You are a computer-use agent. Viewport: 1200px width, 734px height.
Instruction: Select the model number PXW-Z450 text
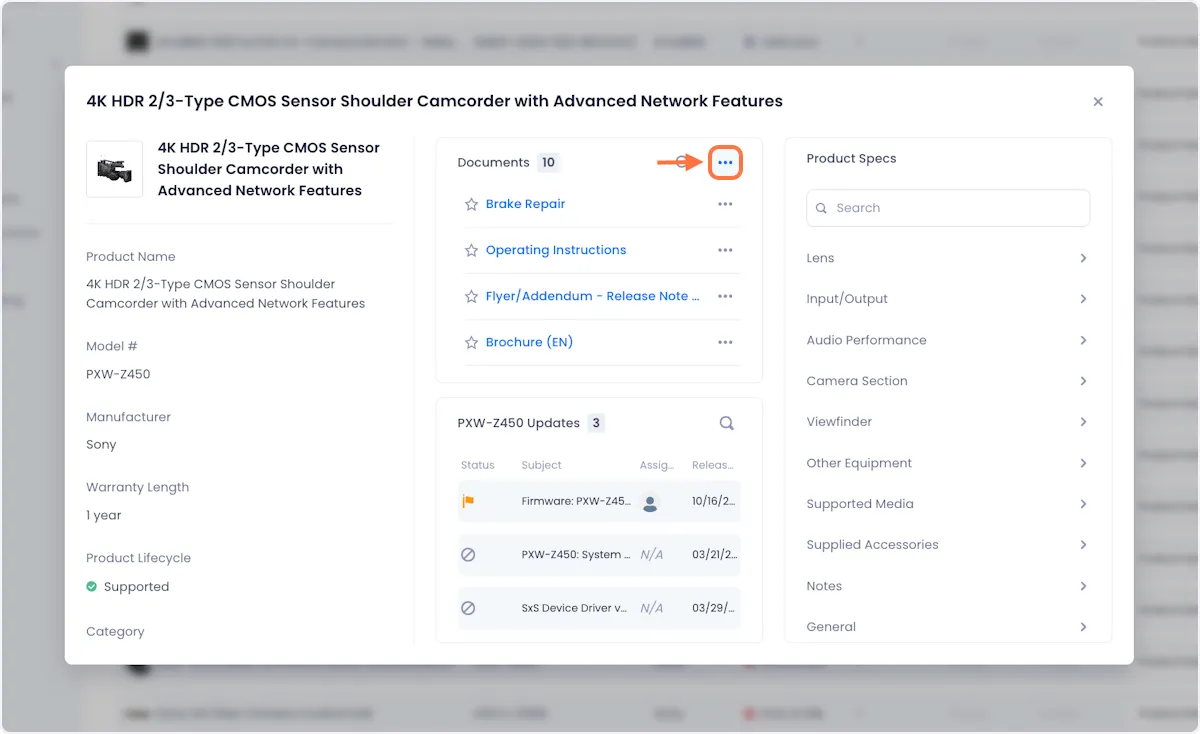pos(118,374)
